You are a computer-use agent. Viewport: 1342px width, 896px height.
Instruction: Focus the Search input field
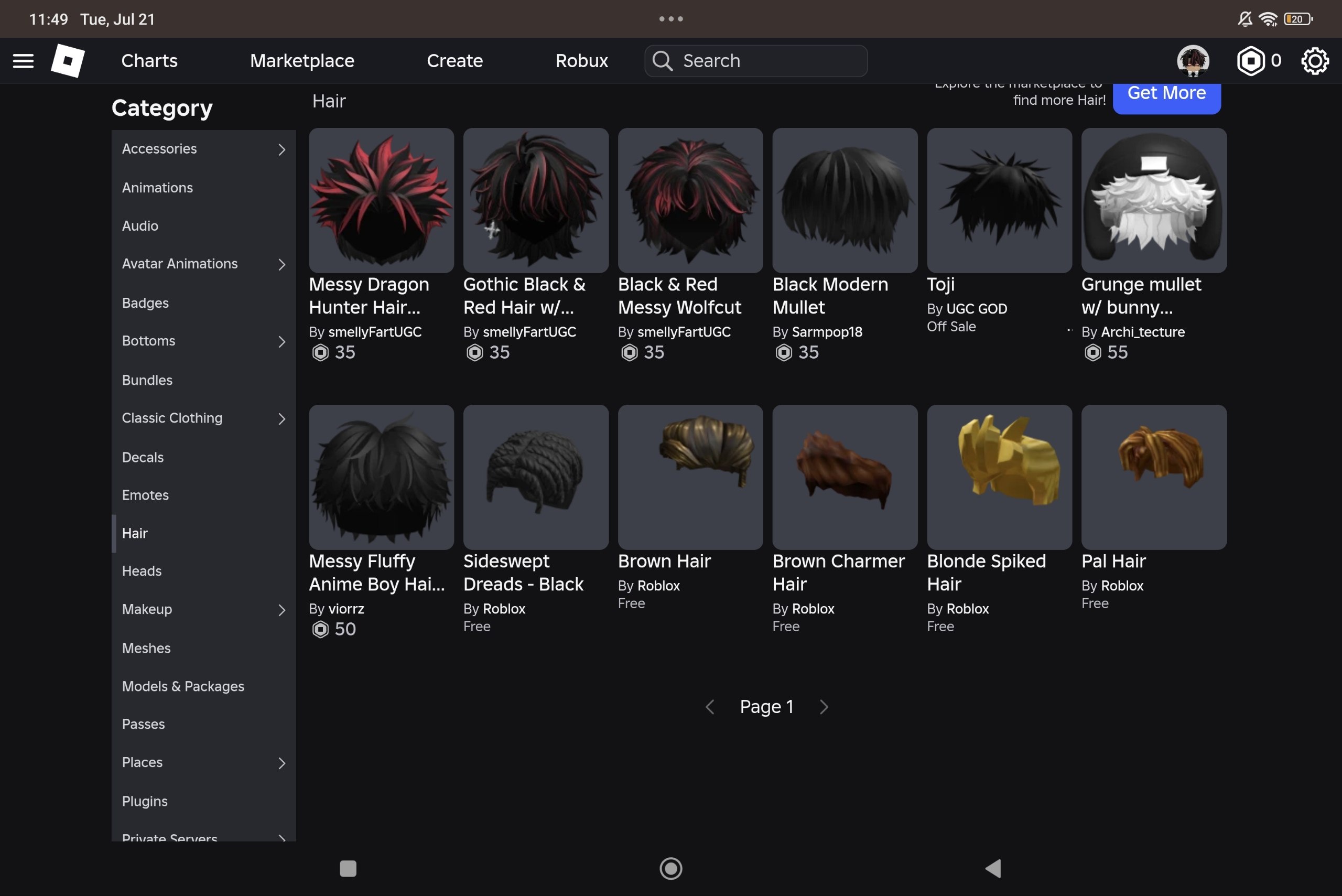[x=756, y=61]
